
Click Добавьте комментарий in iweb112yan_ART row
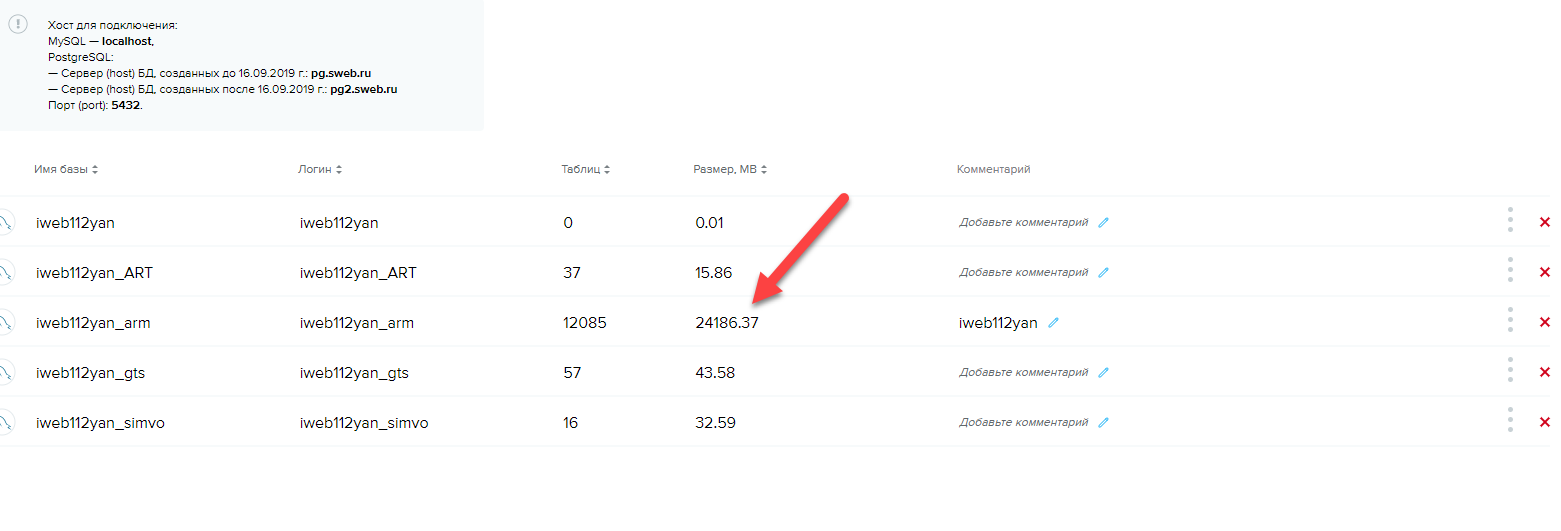[1023, 272]
